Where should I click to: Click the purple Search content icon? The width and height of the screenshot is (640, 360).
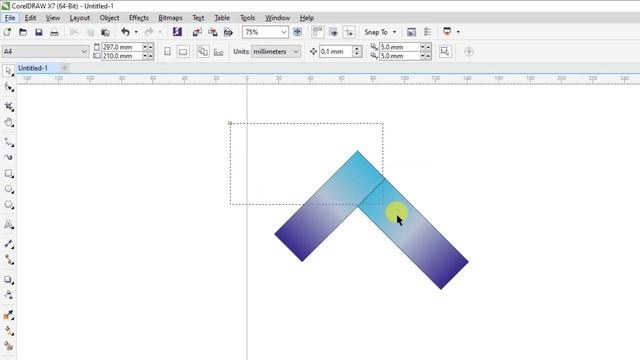point(177,32)
